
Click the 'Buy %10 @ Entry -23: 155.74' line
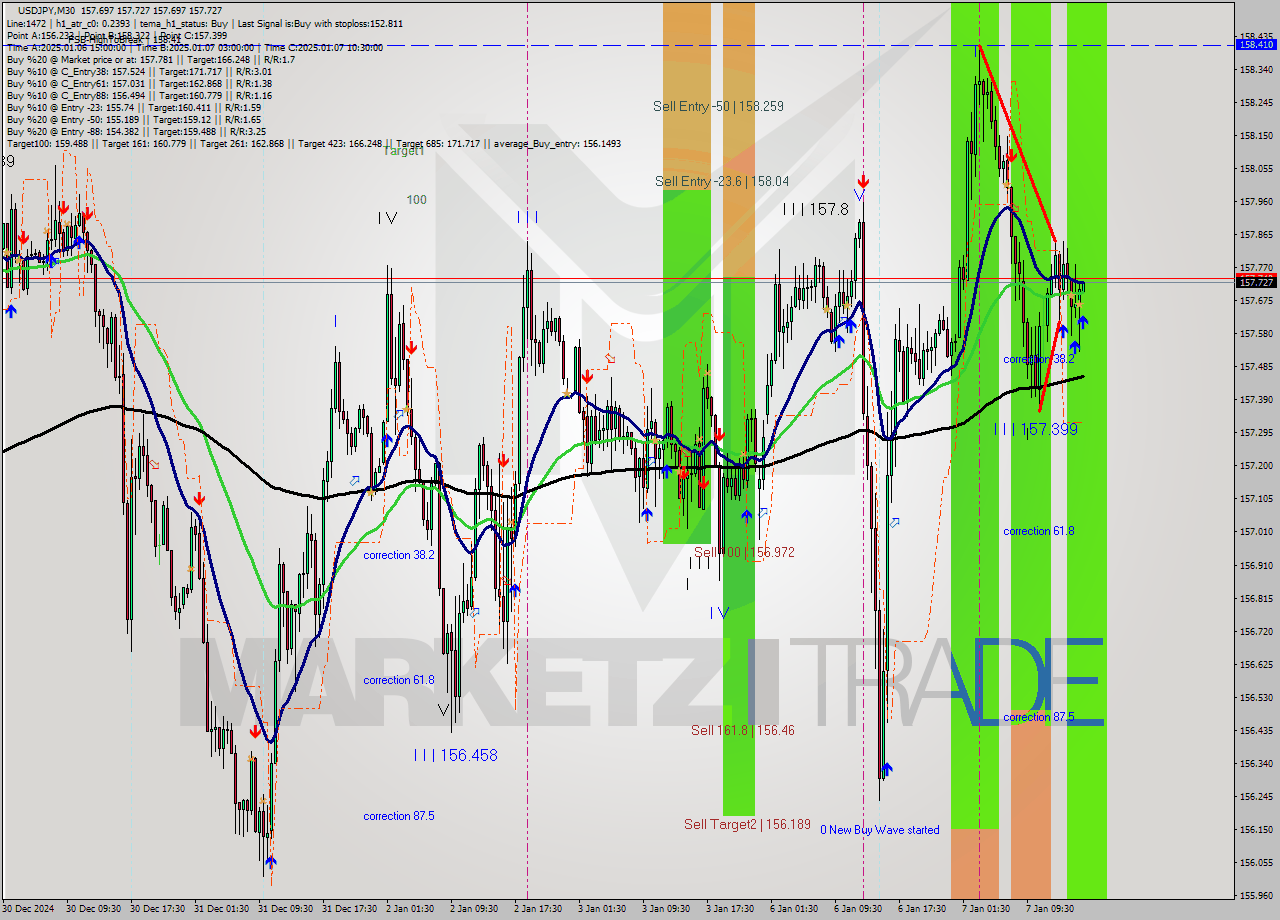[133, 108]
